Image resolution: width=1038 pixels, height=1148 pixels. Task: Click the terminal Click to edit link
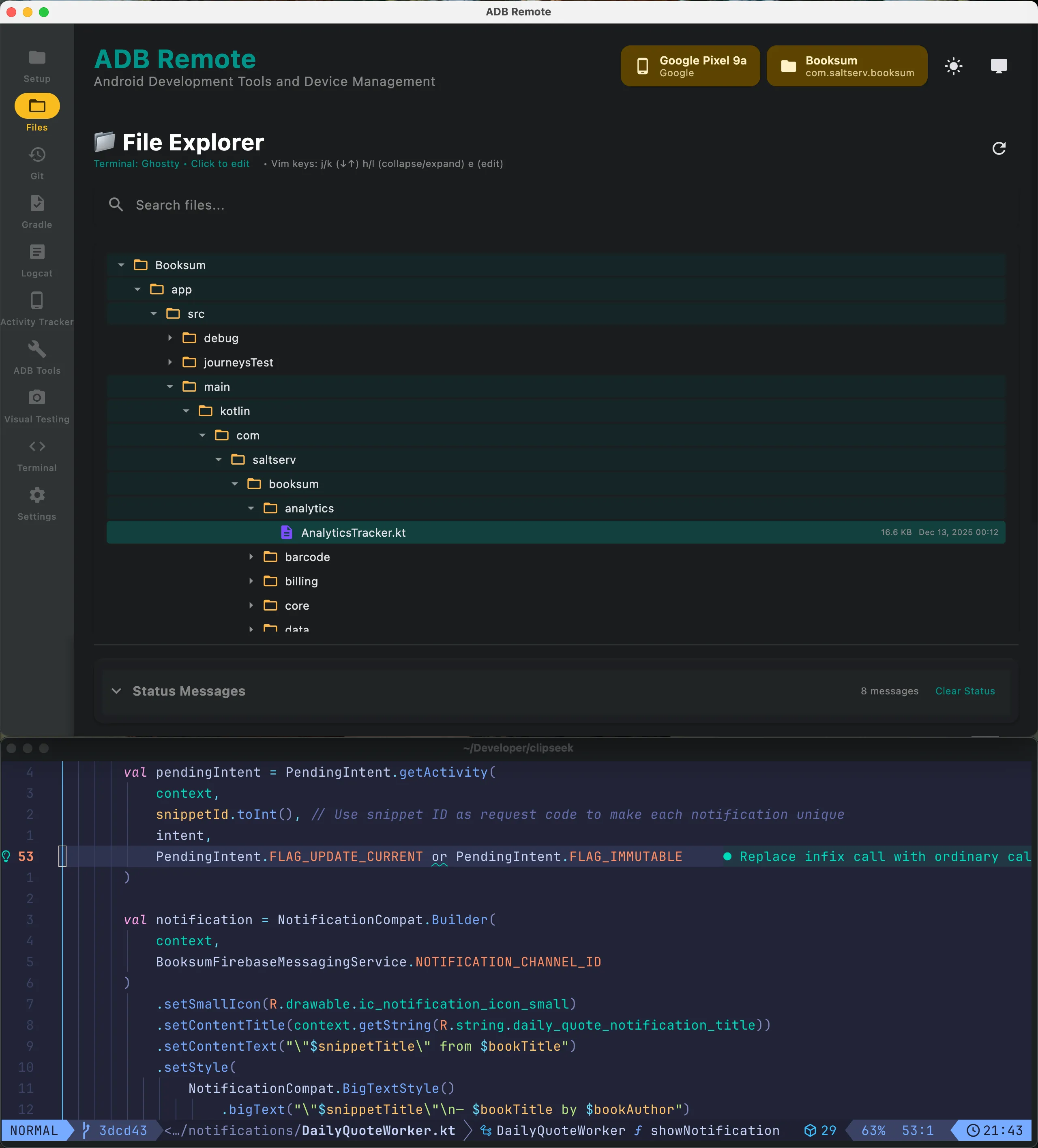tap(220, 163)
